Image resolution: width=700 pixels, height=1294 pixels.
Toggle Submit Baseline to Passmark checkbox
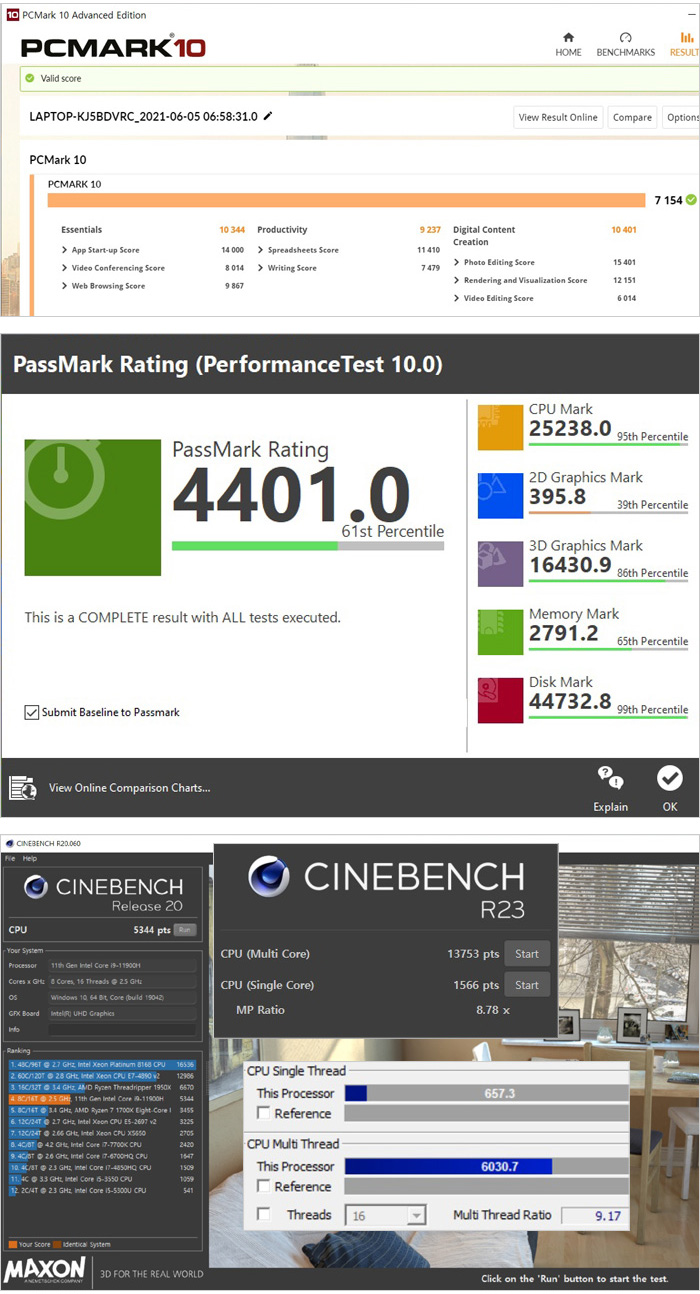pos(32,712)
